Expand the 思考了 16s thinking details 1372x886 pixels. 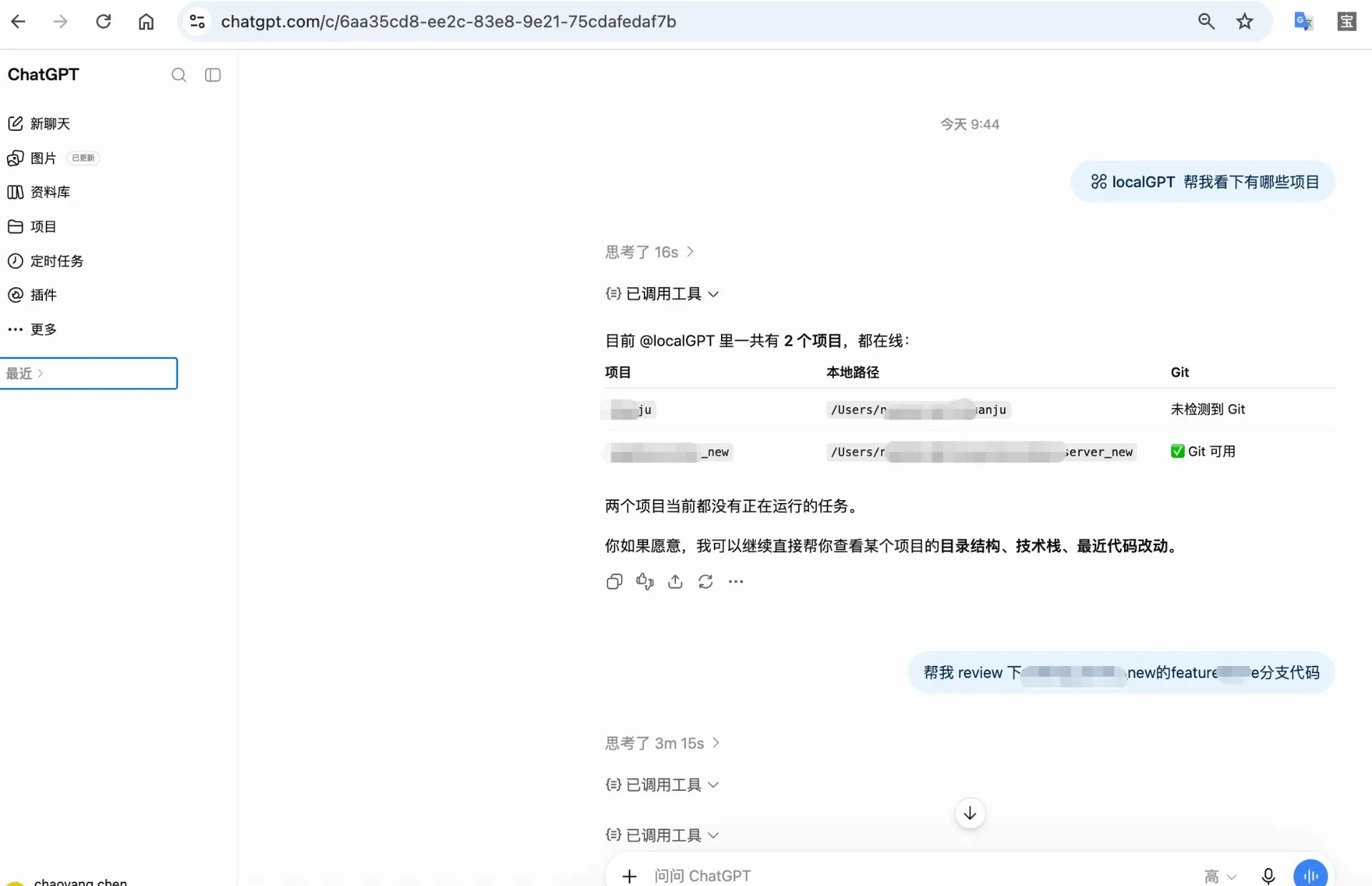[650, 252]
